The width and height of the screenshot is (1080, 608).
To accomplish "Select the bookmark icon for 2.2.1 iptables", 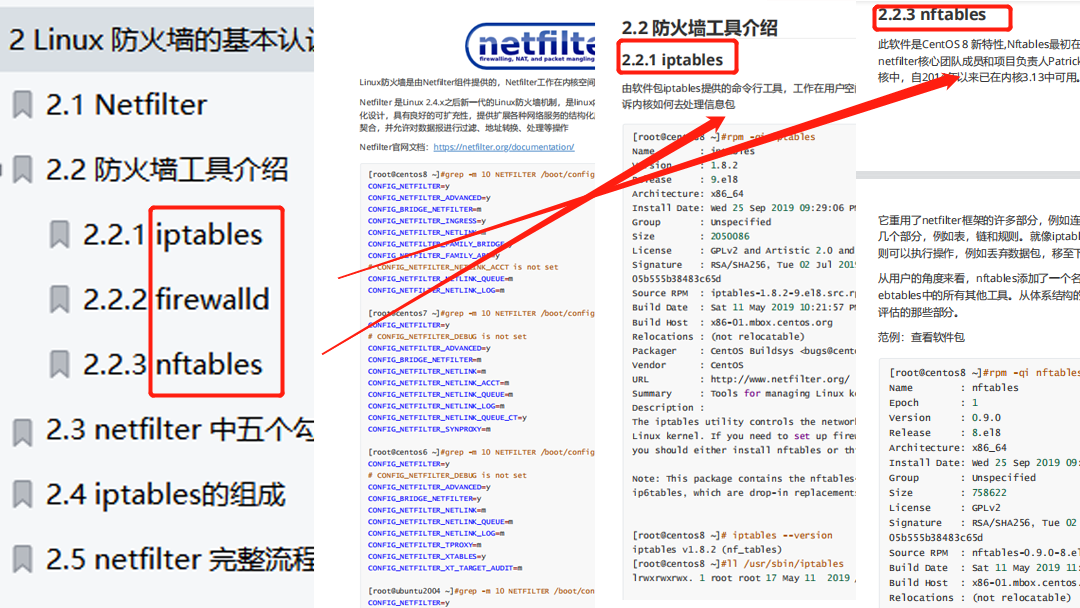I will (60, 235).
